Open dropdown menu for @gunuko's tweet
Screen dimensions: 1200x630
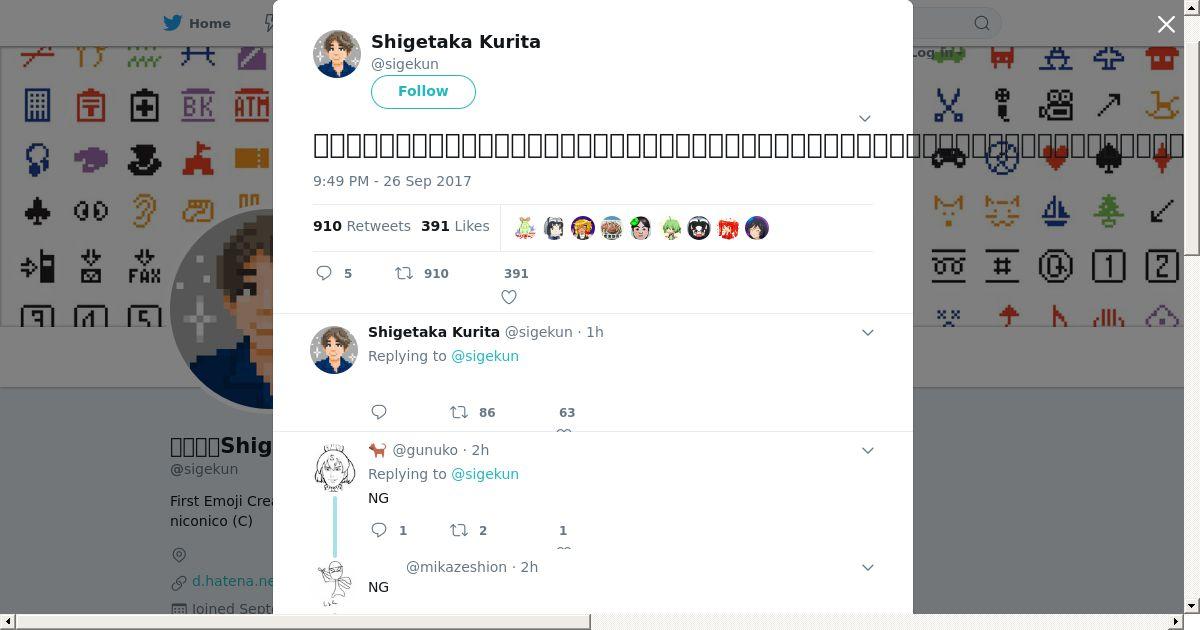pyautogui.click(x=868, y=450)
